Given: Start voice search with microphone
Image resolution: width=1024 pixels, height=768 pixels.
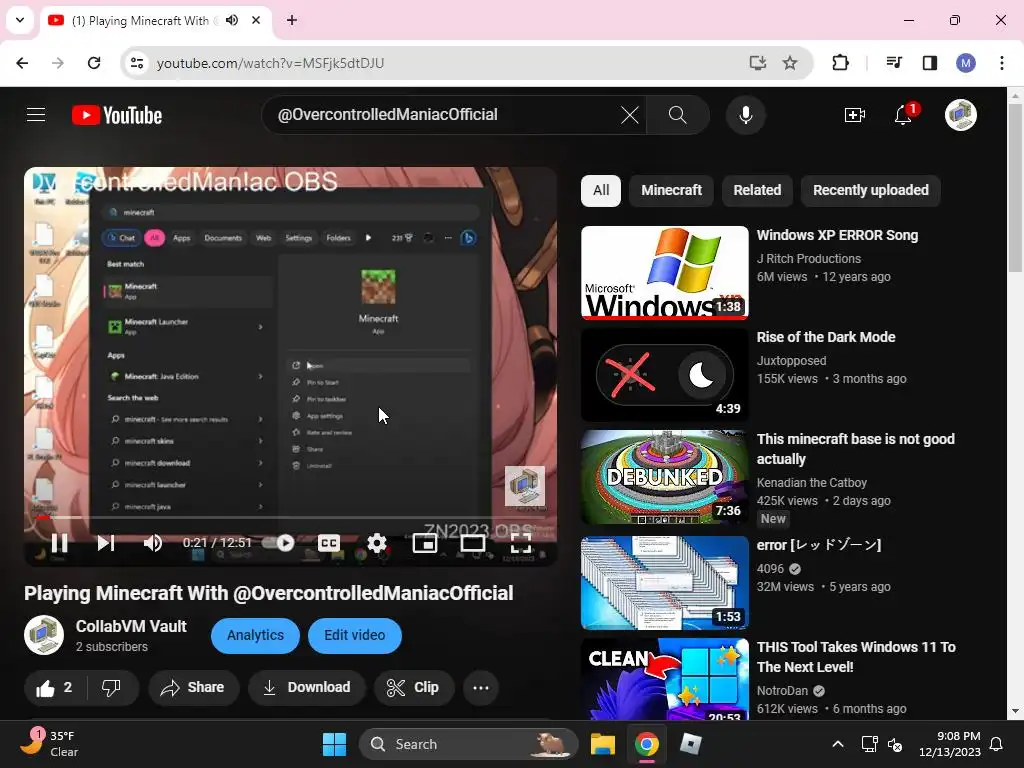Looking at the screenshot, I should coord(745,115).
